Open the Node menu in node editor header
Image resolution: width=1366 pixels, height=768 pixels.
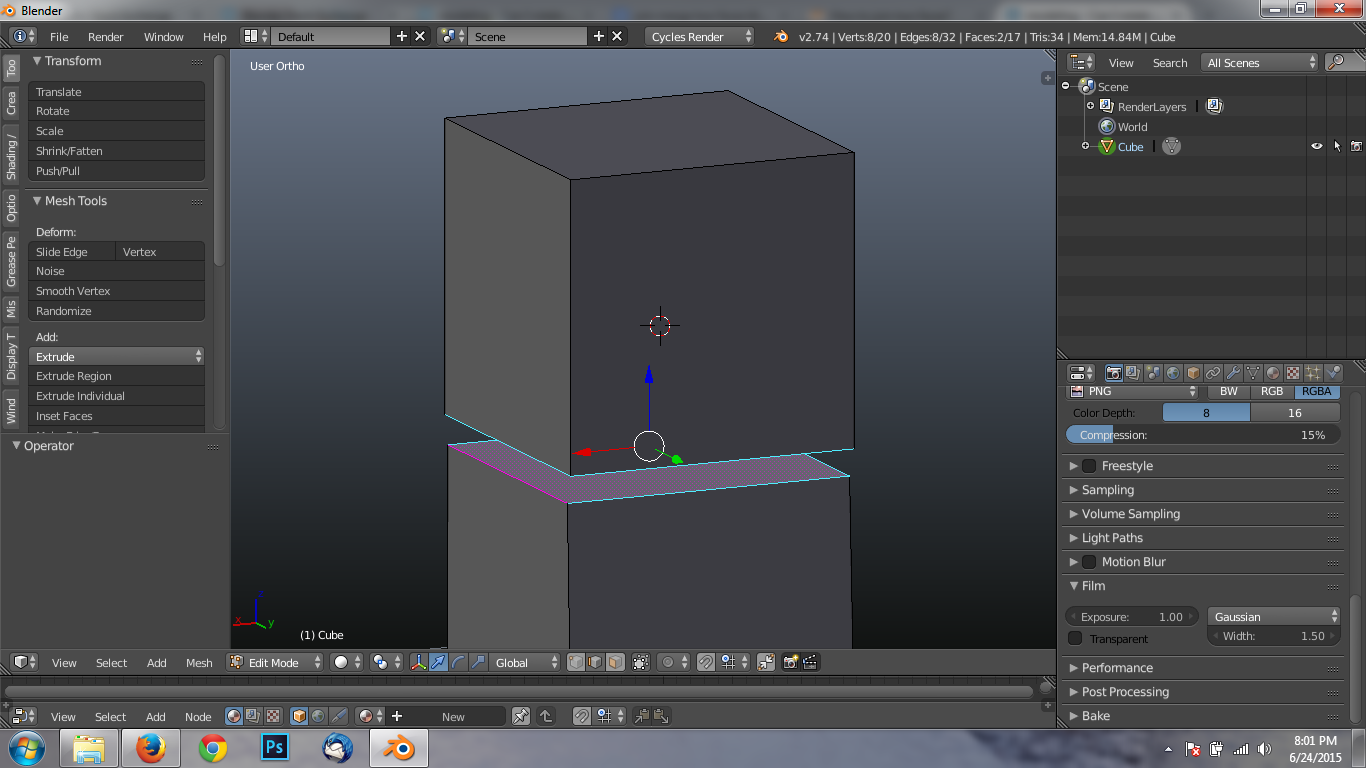[x=198, y=716]
